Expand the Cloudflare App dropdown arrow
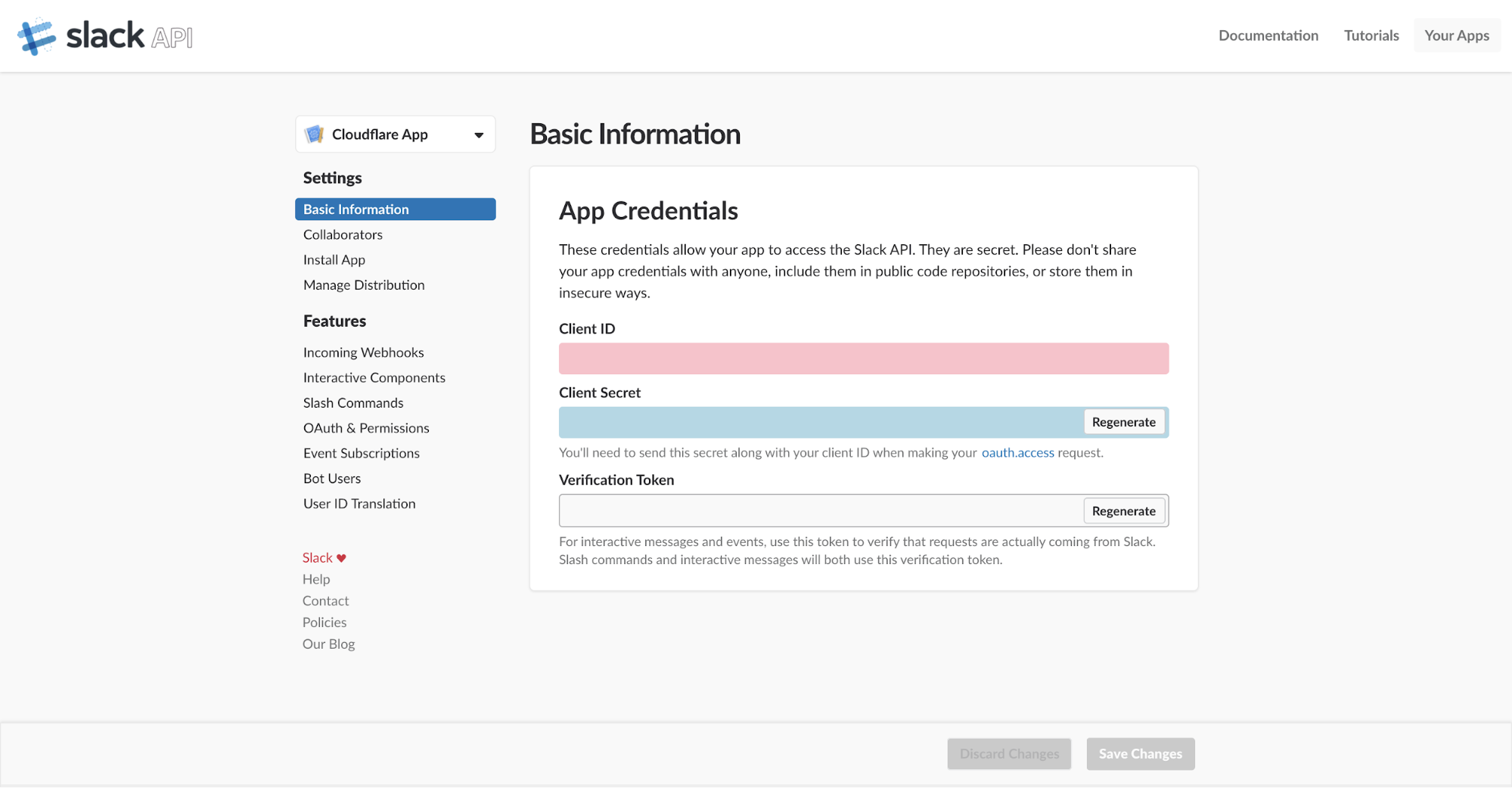This screenshot has width=1512, height=788. pyautogui.click(x=479, y=135)
